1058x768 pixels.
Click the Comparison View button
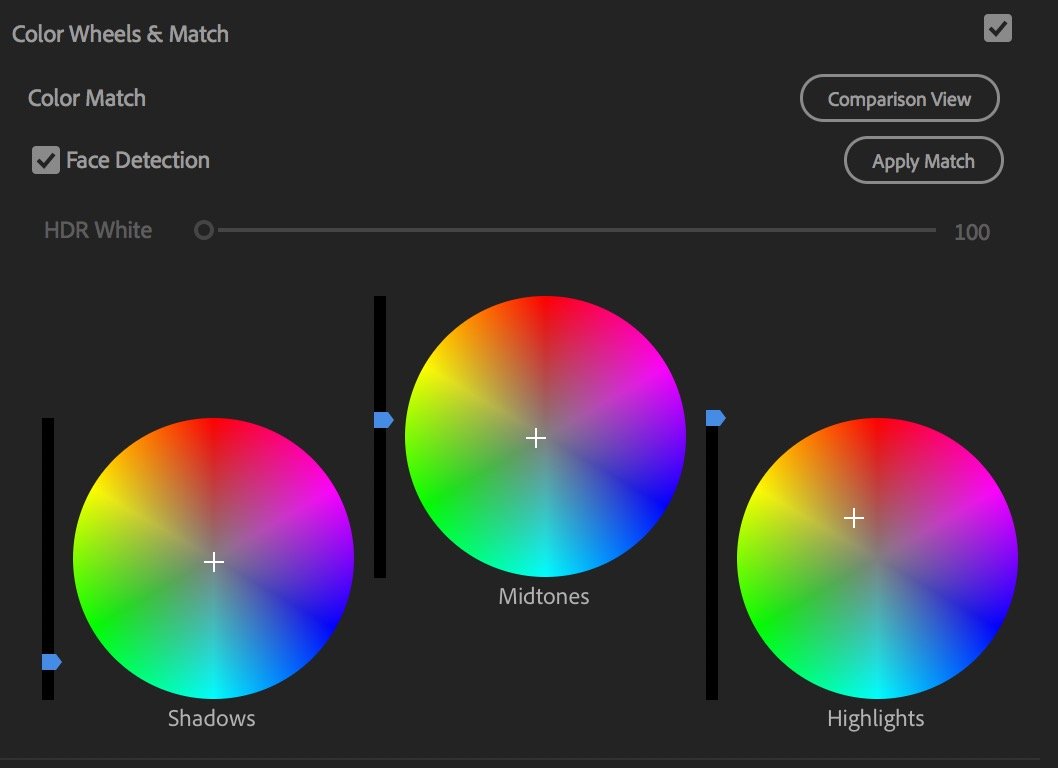(899, 98)
